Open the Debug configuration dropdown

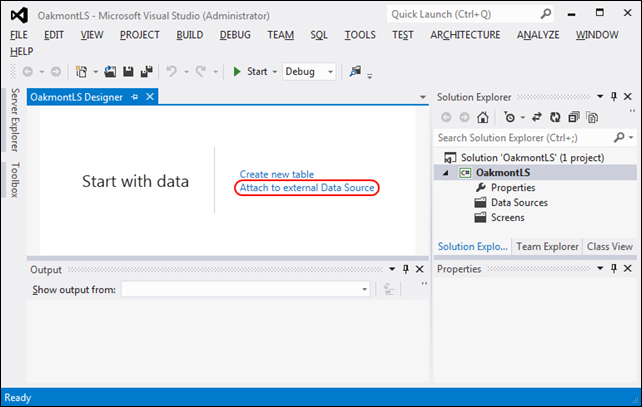click(309, 72)
